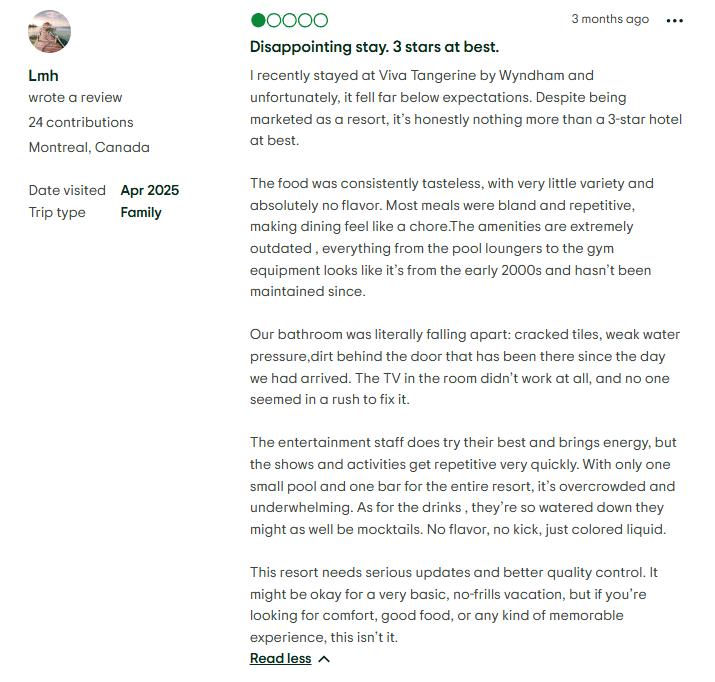Click the last empty rating bubble

(320, 20)
